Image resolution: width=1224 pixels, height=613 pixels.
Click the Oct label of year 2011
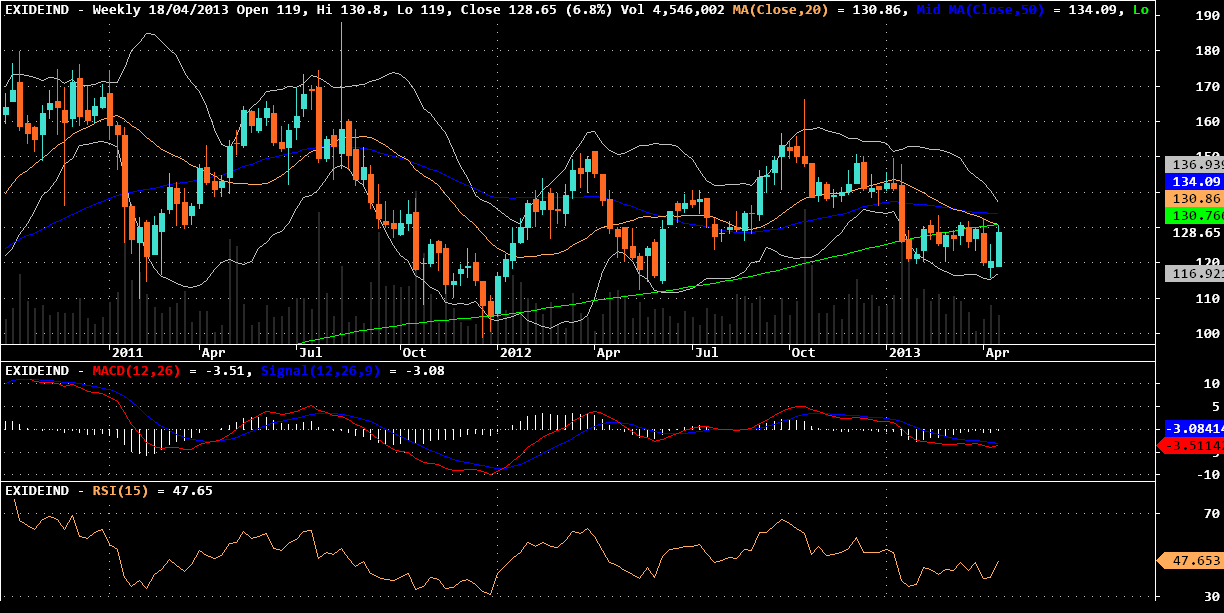tap(413, 353)
